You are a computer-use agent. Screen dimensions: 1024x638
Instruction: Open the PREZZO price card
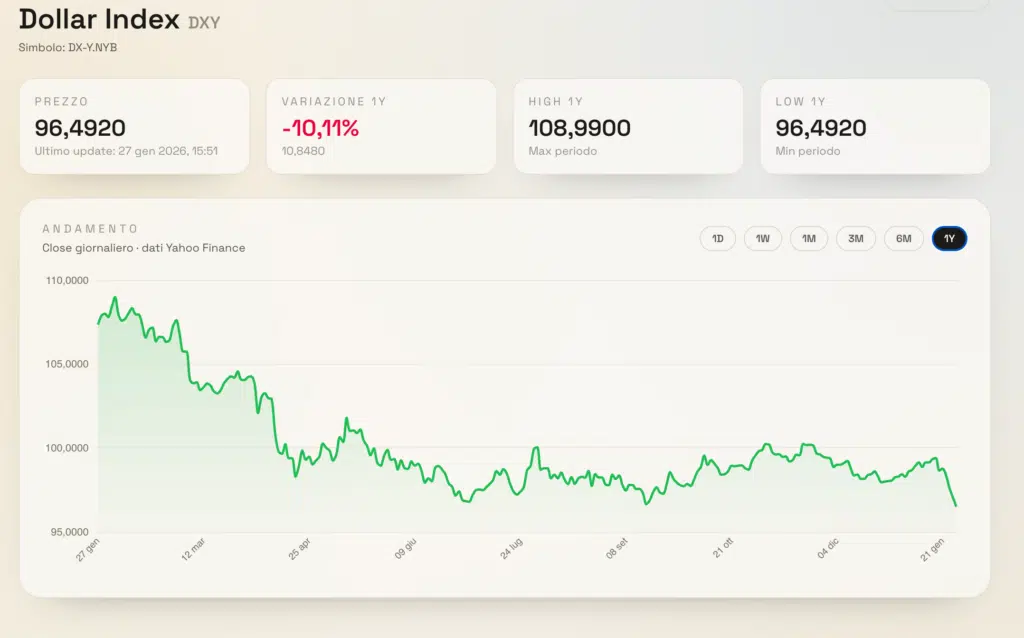pyautogui.click(x=135, y=126)
